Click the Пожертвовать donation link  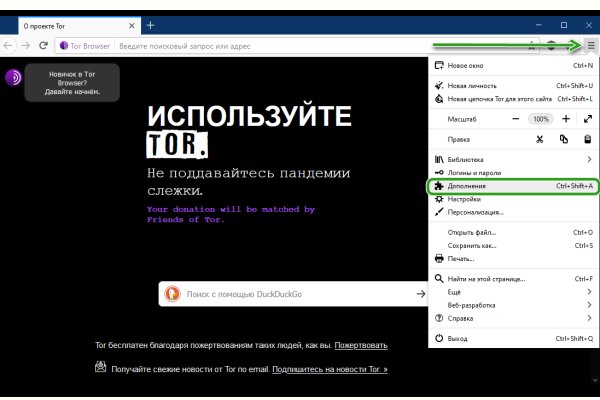point(361,345)
